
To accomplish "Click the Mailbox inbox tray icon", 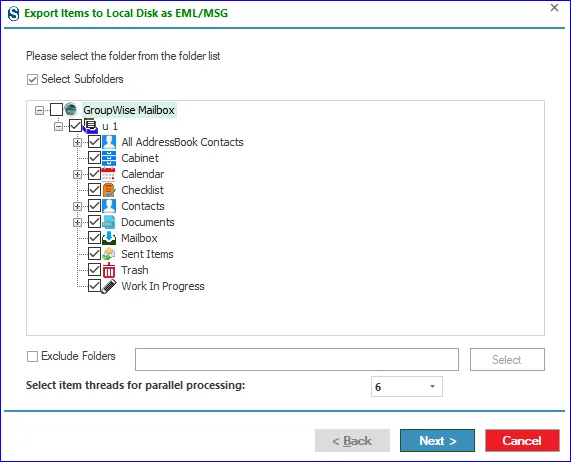I will tap(109, 238).
